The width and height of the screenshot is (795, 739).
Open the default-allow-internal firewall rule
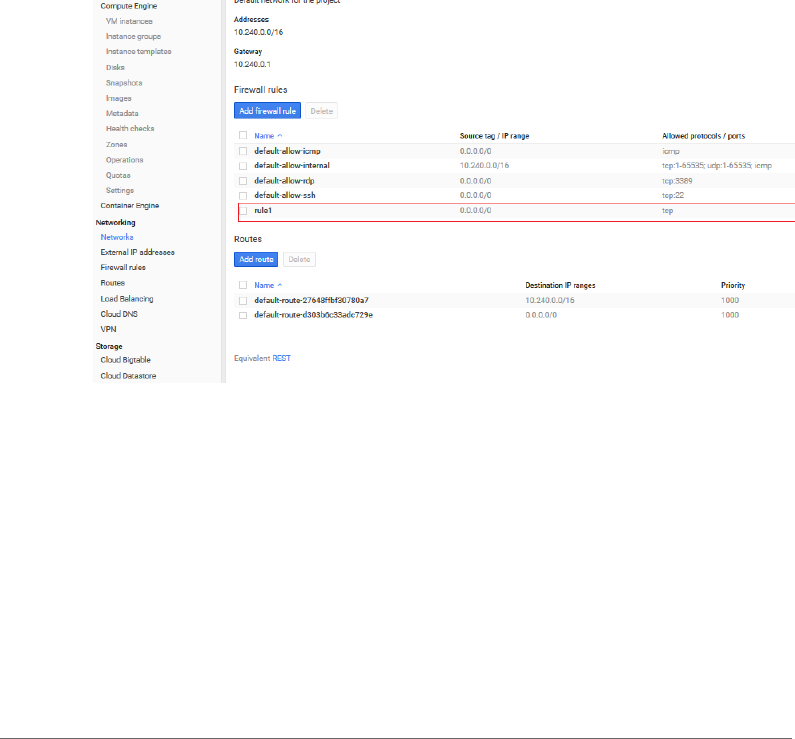pos(292,165)
